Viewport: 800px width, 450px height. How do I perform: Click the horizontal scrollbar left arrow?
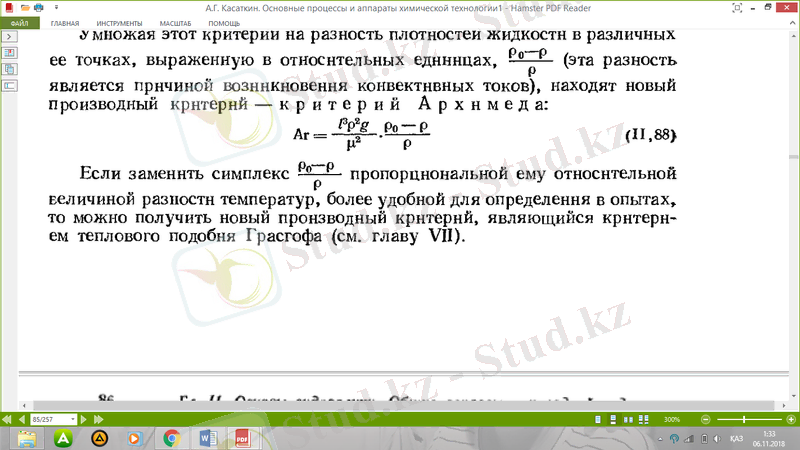[24, 406]
